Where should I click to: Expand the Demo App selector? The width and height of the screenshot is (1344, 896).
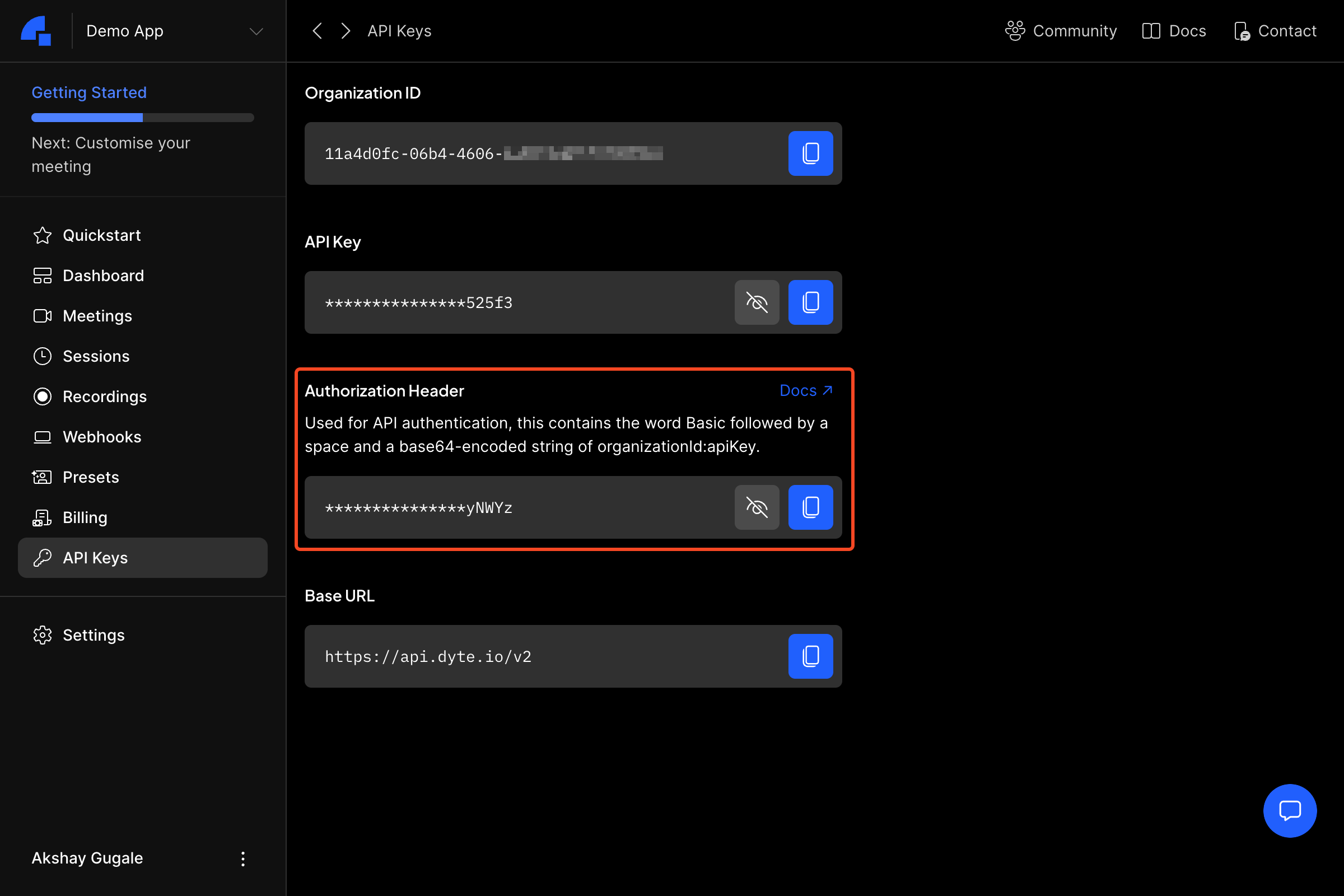(255, 31)
